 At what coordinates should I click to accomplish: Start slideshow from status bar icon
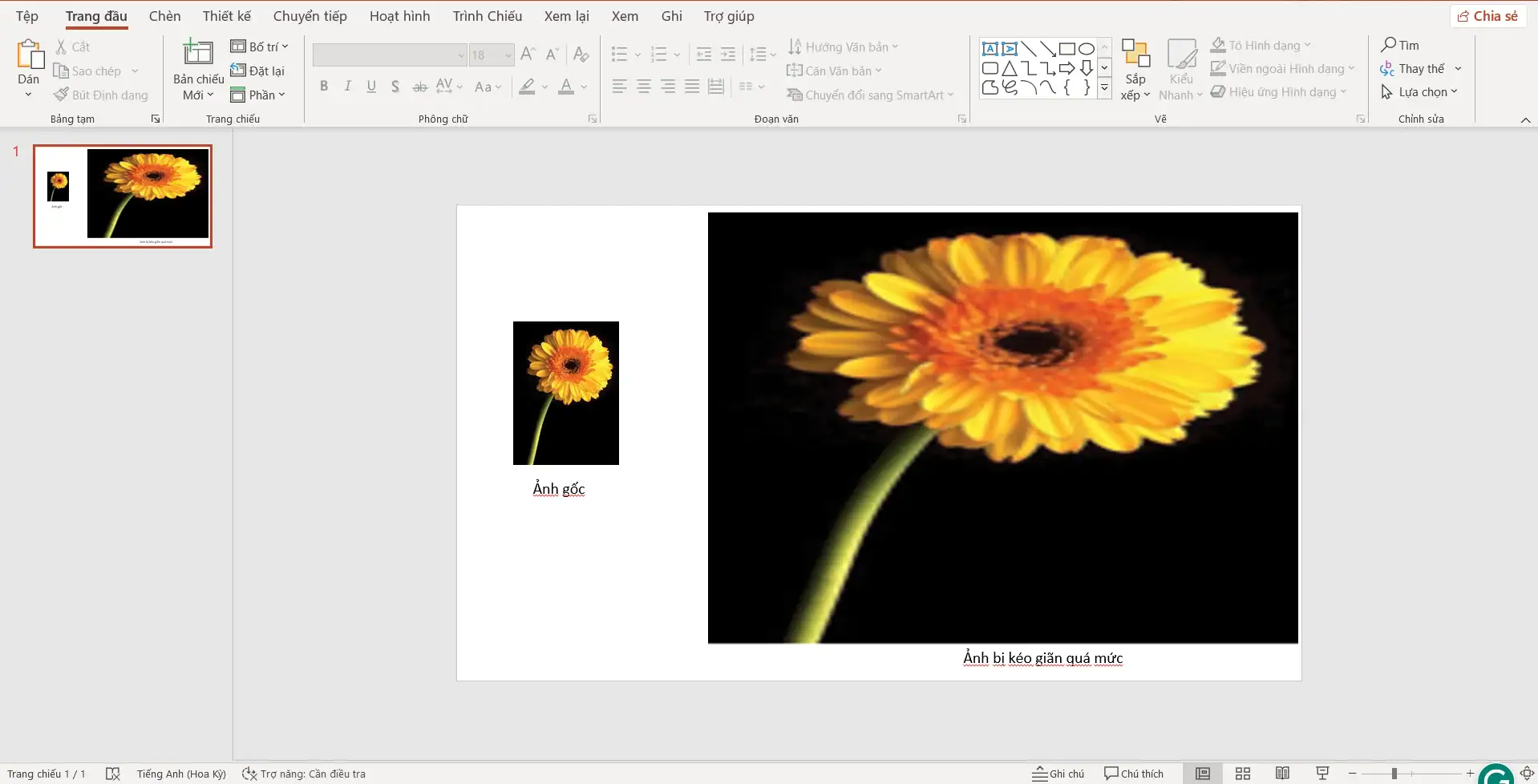tap(1322, 774)
